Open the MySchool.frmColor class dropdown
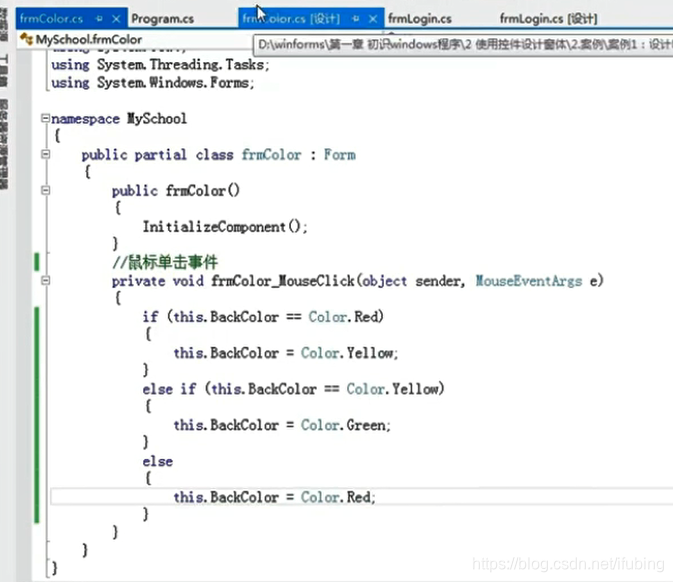The width and height of the screenshot is (673, 582). [134, 39]
